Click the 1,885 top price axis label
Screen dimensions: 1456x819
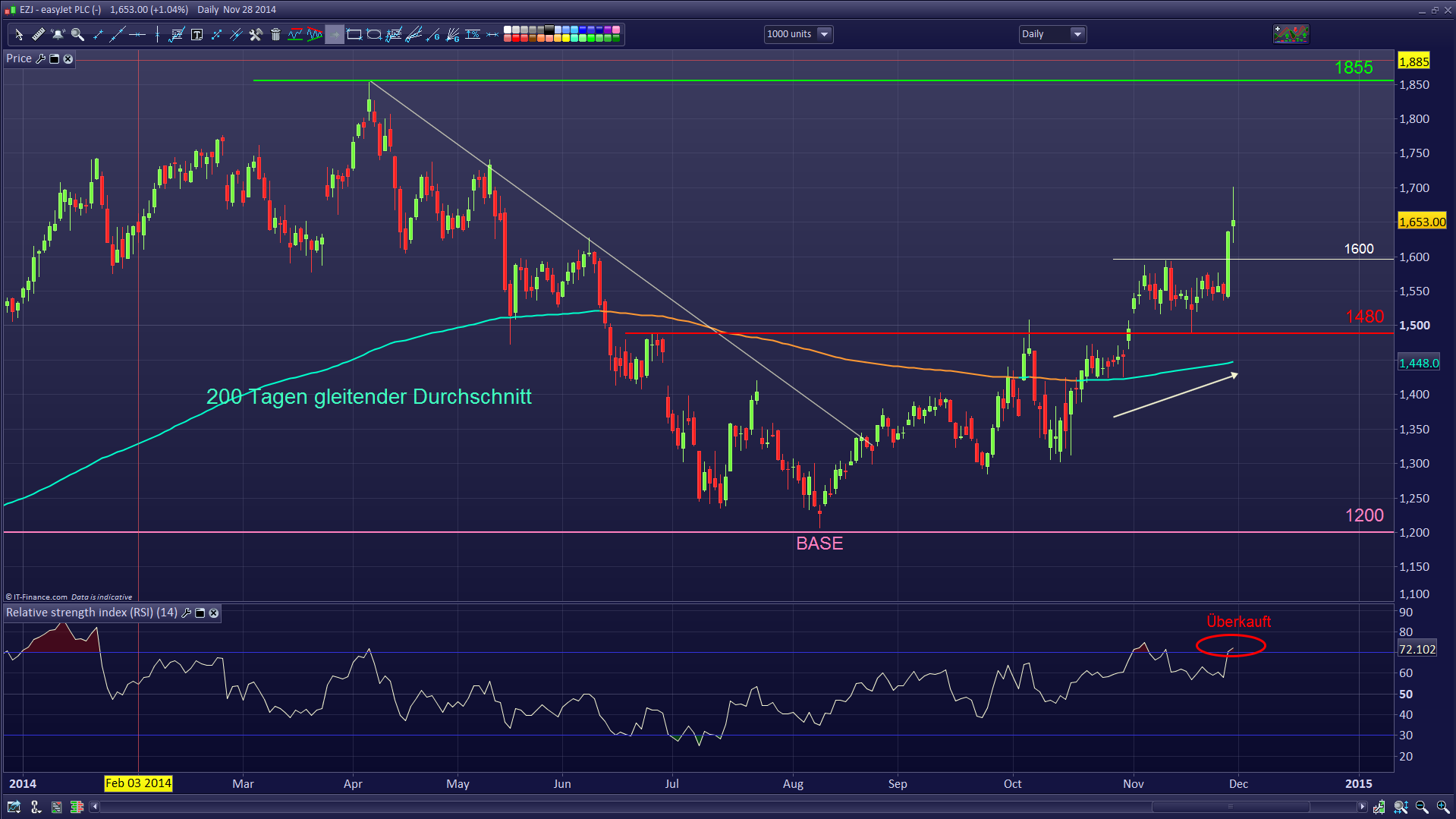click(1414, 61)
